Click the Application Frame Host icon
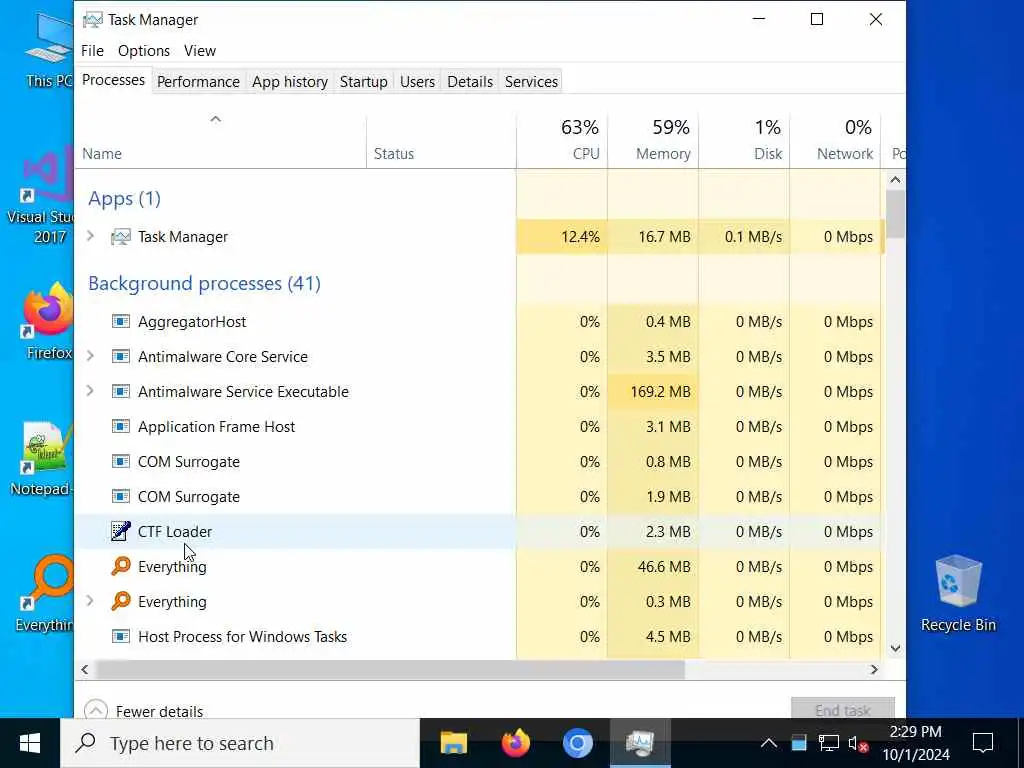 coord(121,426)
